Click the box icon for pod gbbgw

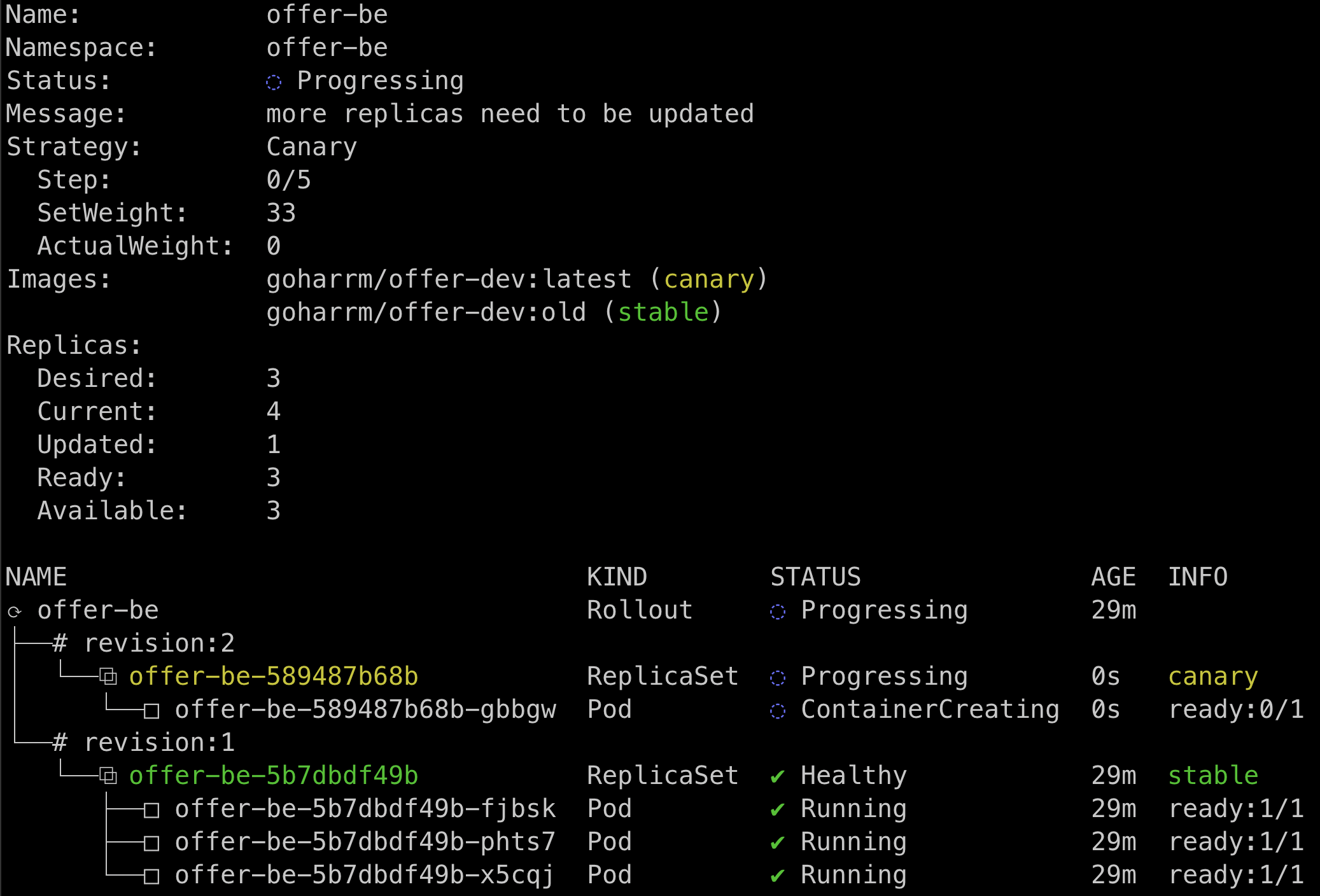pos(151,711)
